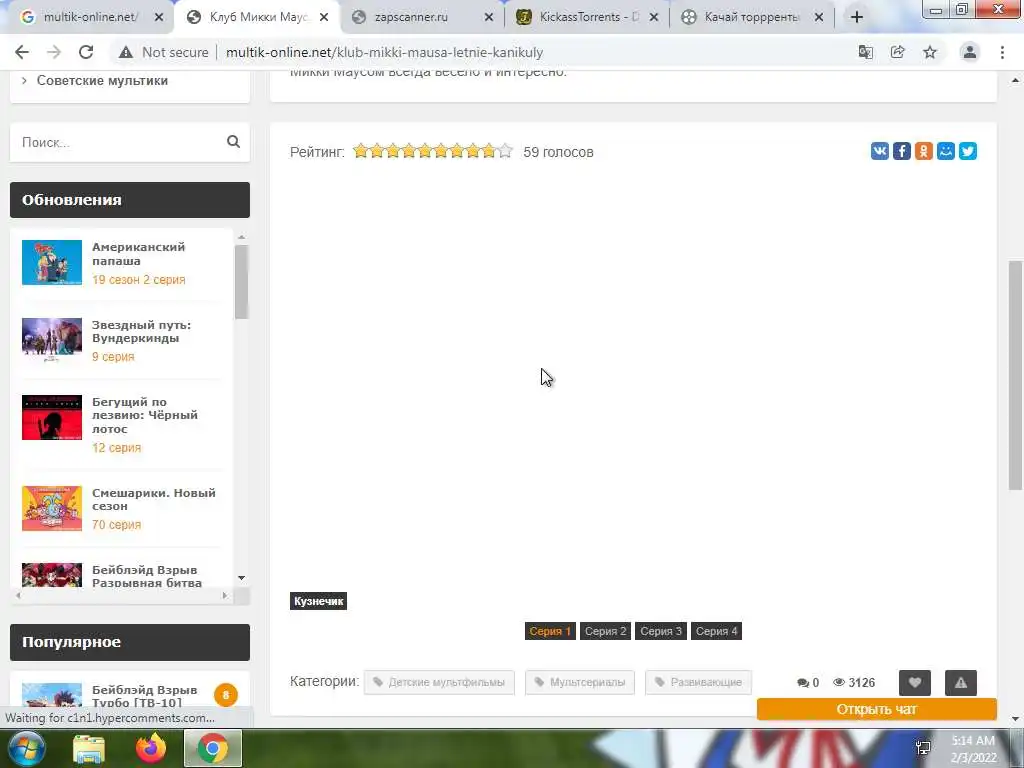The width and height of the screenshot is (1024, 768).
Task: Click the comments count icon
Action: click(803, 682)
